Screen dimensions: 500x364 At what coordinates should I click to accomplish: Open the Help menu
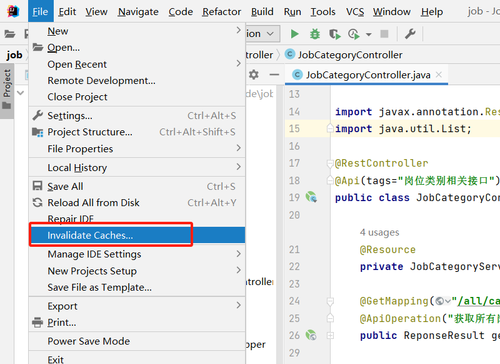coord(432,12)
